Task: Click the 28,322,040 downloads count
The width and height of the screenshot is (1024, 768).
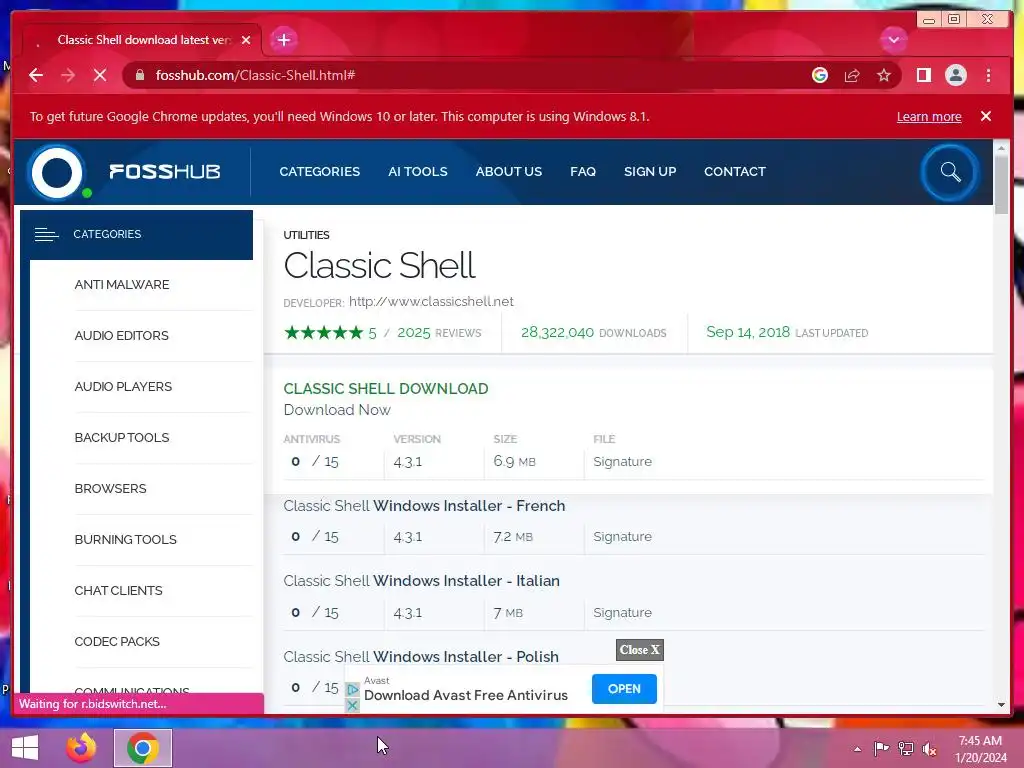Action: click(x=593, y=332)
